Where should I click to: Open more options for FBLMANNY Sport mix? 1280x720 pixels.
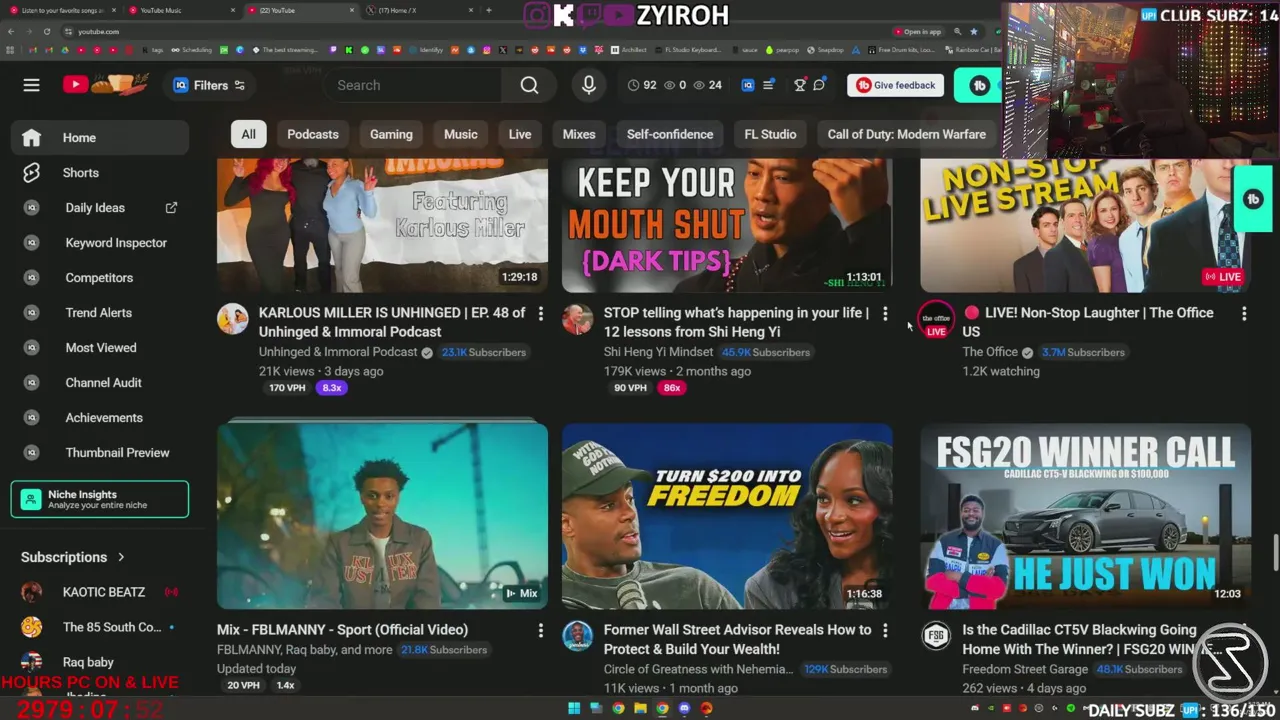pos(541,631)
